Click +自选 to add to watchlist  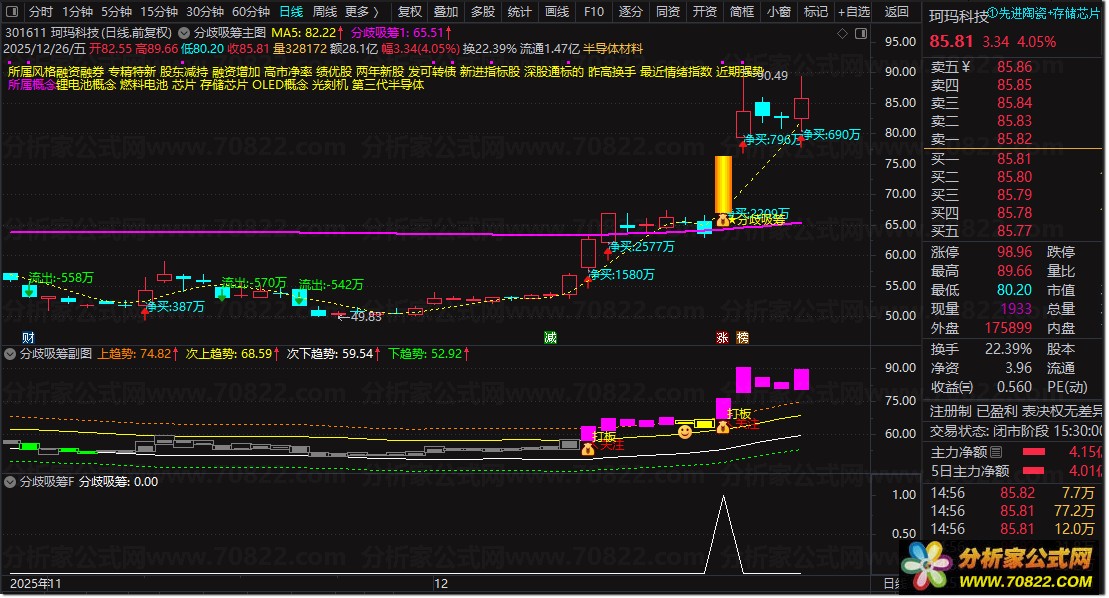tap(854, 11)
